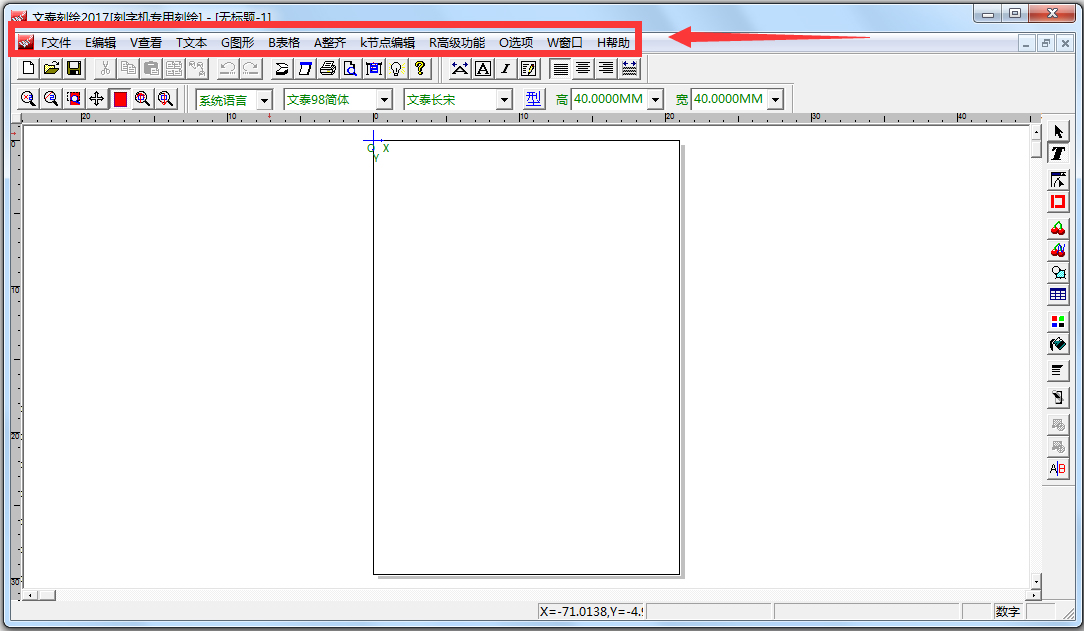The image size is (1084, 631).
Task: Click the italic I icon
Action: coord(506,68)
